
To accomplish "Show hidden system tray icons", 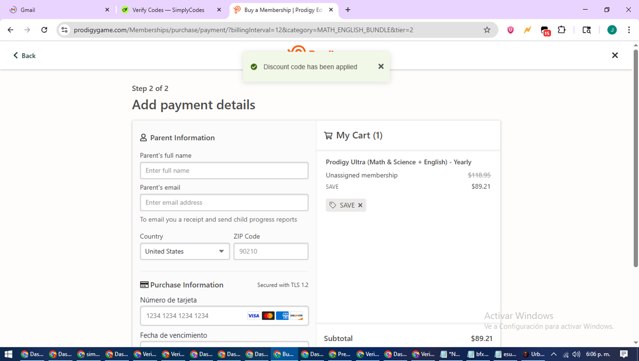I will tap(553, 354).
